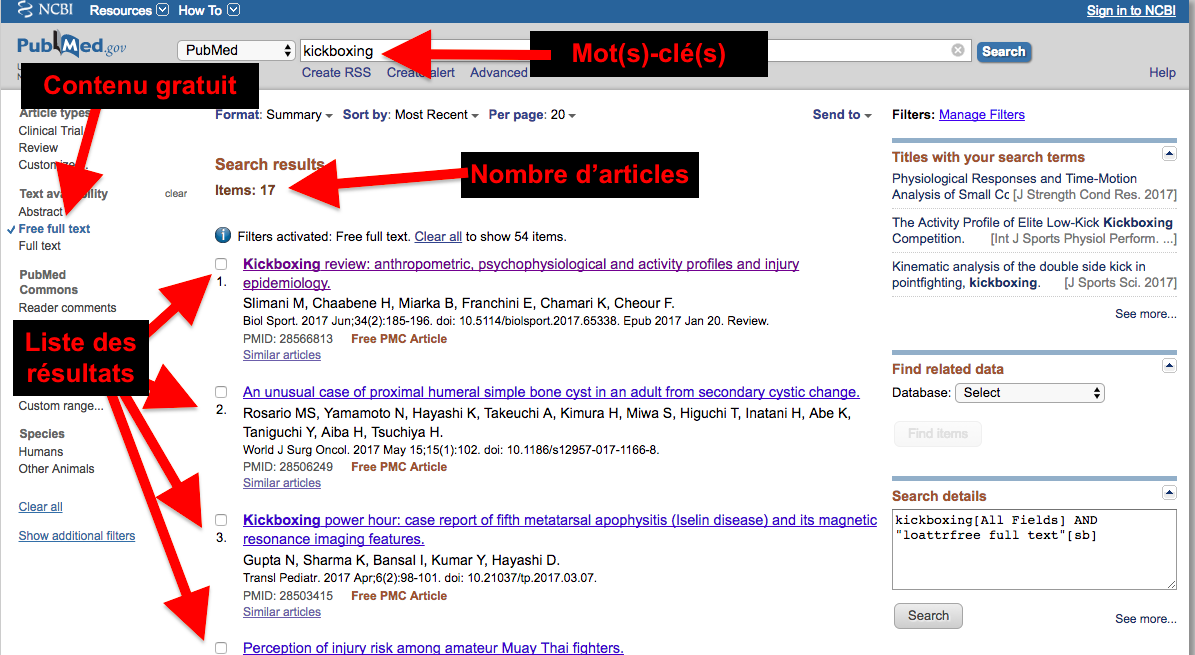This screenshot has width=1195, height=655.
Task: Click the NCBI logo in header
Action: [45, 10]
